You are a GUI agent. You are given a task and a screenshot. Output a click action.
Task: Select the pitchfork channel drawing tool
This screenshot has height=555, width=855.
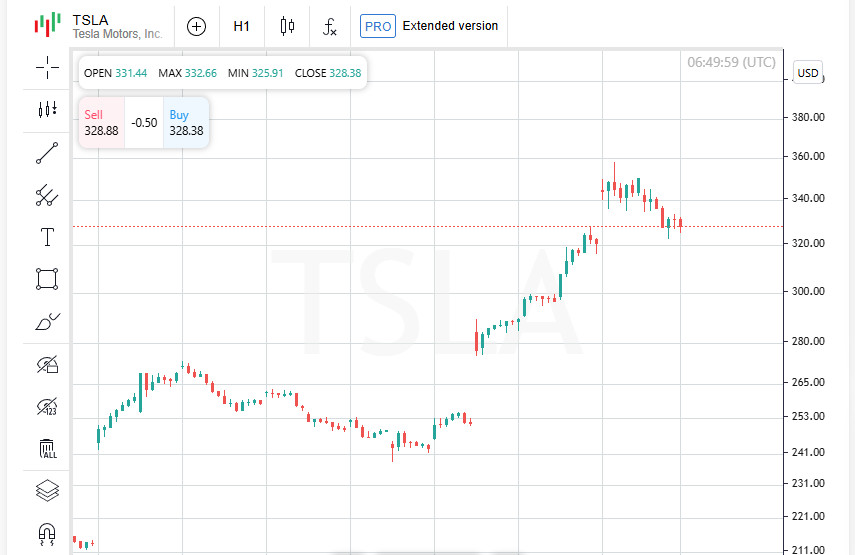point(47,195)
